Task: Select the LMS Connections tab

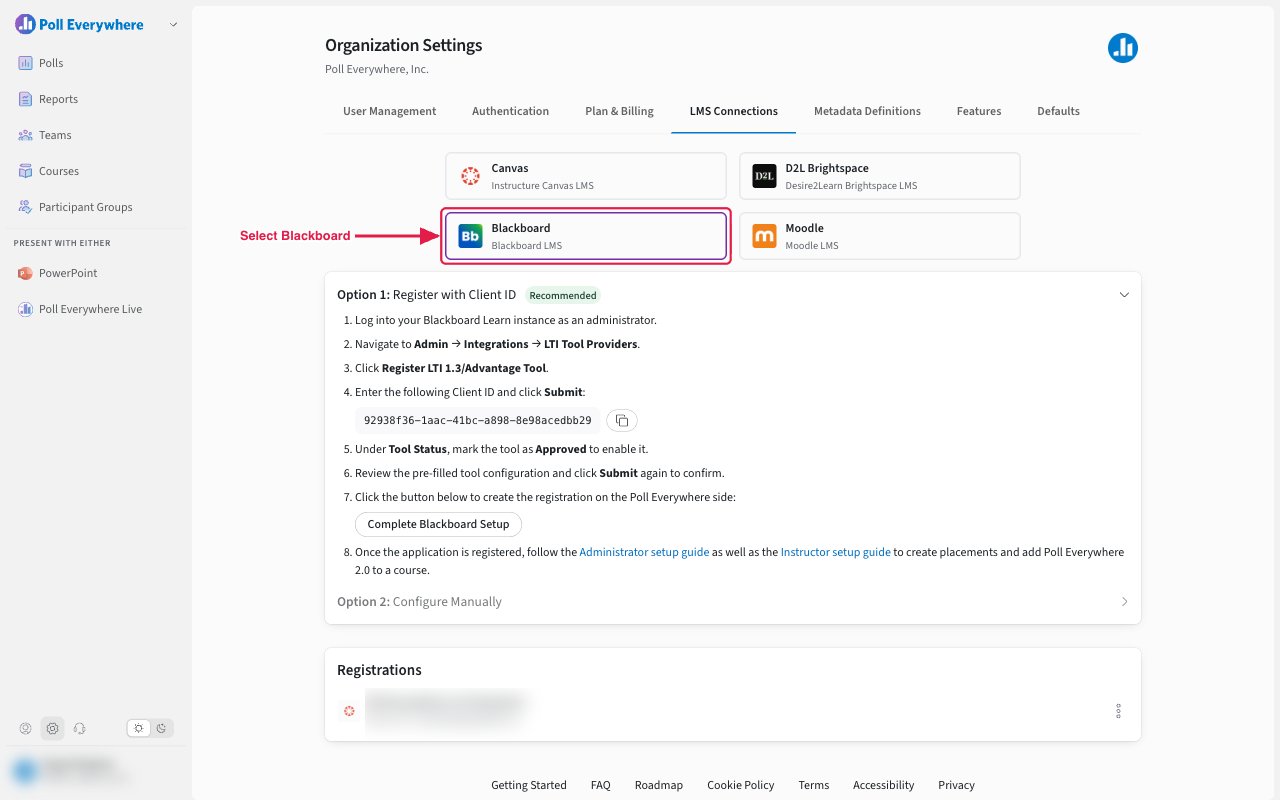Action: (733, 111)
